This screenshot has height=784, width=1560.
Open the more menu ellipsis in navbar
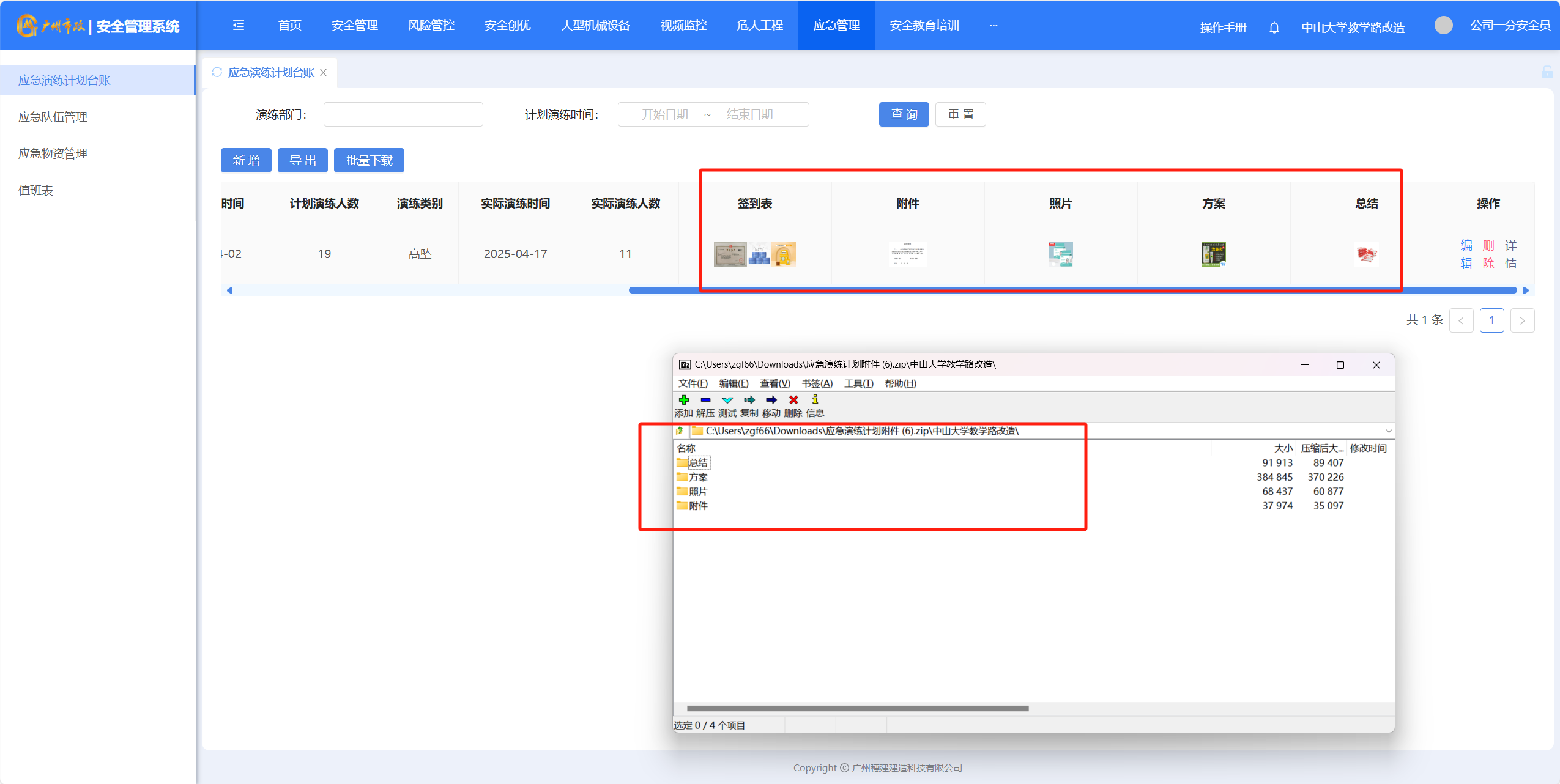click(x=994, y=26)
